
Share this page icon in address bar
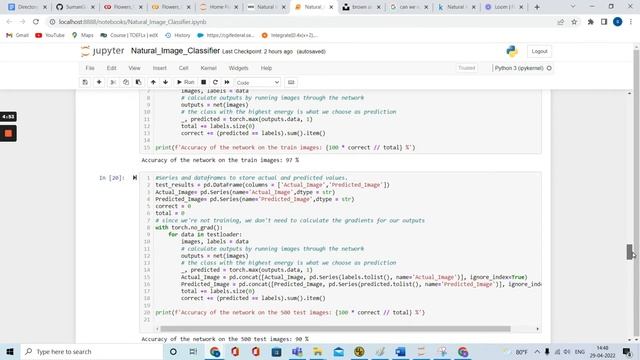pos(560,22)
